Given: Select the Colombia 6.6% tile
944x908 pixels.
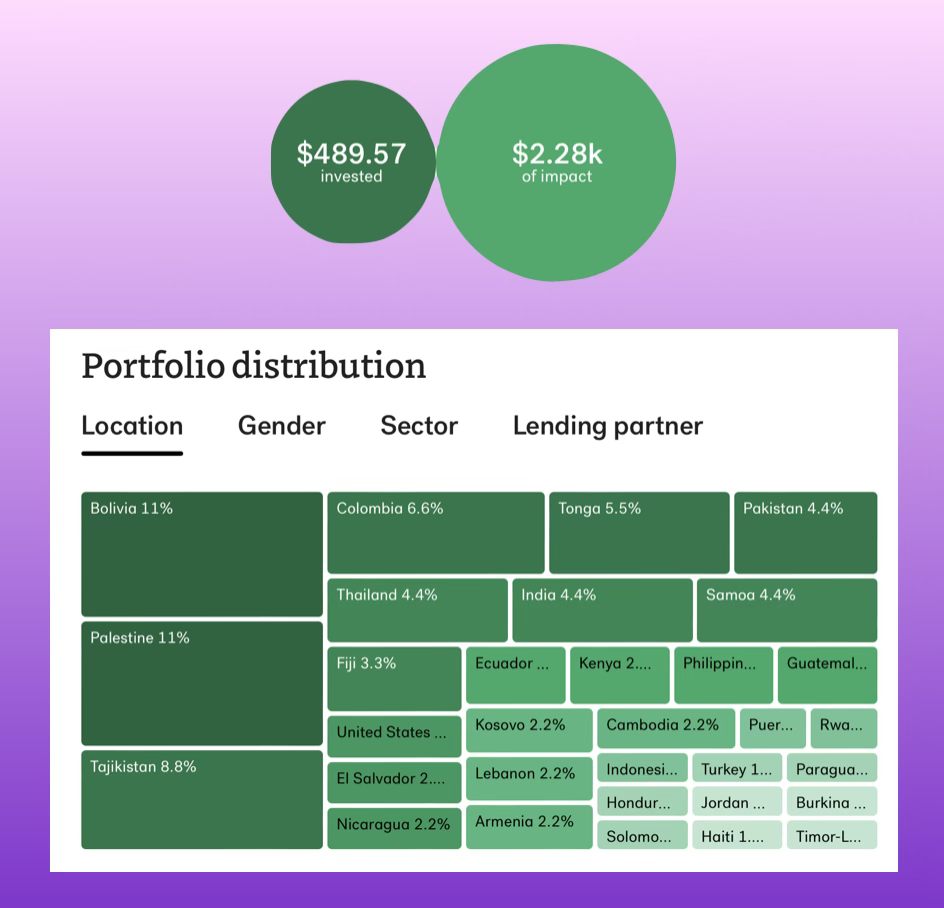Looking at the screenshot, I should [x=436, y=533].
